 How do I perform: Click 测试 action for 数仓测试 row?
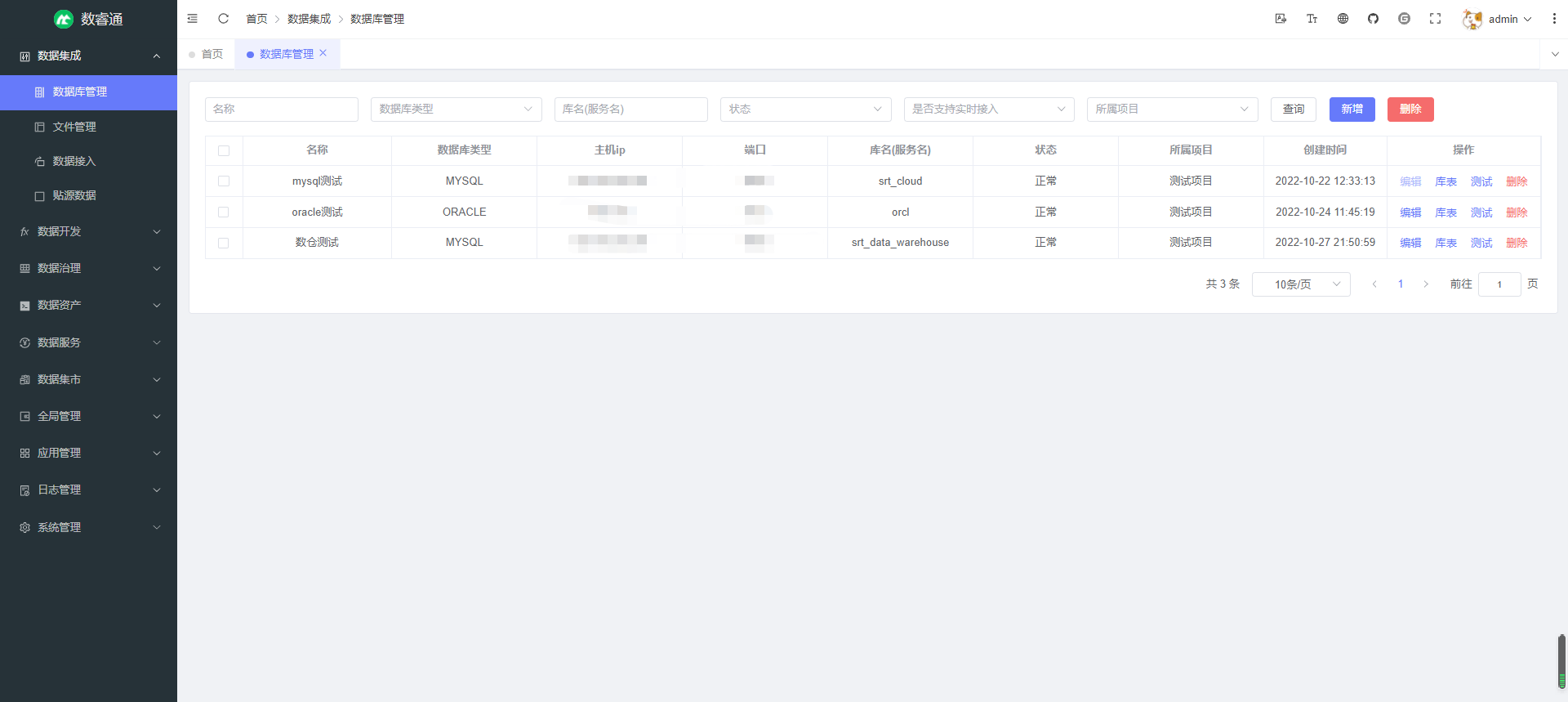coord(1481,243)
